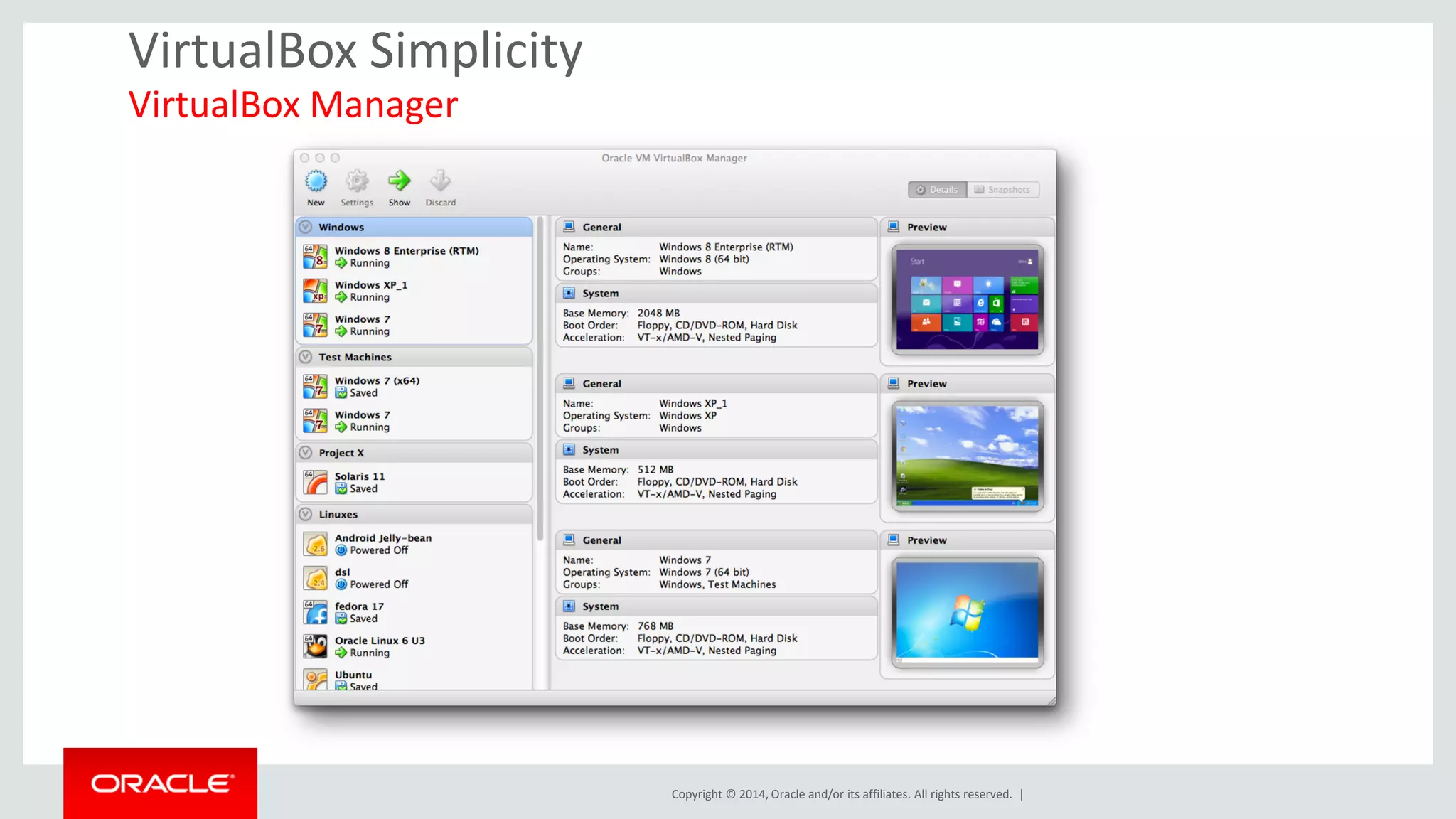The width and height of the screenshot is (1456, 819).
Task: Collapse the Linuxes group chevron
Action: click(x=306, y=514)
